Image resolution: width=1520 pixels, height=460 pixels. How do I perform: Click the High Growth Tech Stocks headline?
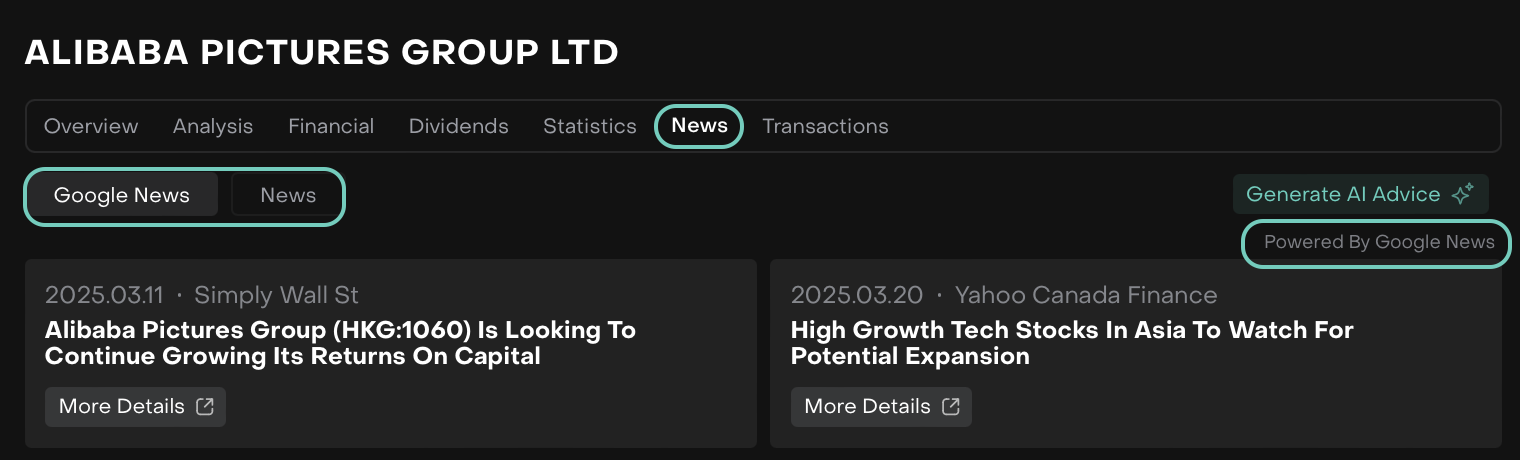coord(1072,343)
